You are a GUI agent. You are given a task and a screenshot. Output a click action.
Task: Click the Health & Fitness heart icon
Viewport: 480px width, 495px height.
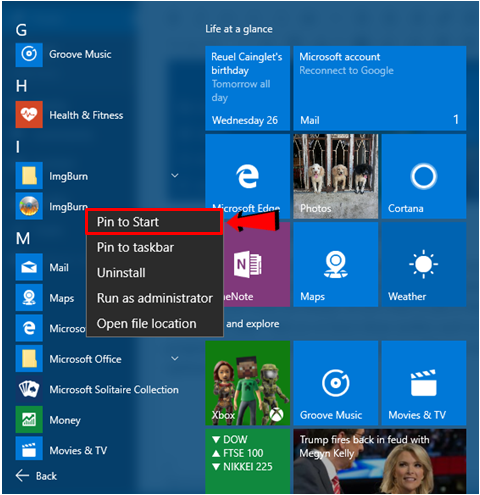point(29,115)
